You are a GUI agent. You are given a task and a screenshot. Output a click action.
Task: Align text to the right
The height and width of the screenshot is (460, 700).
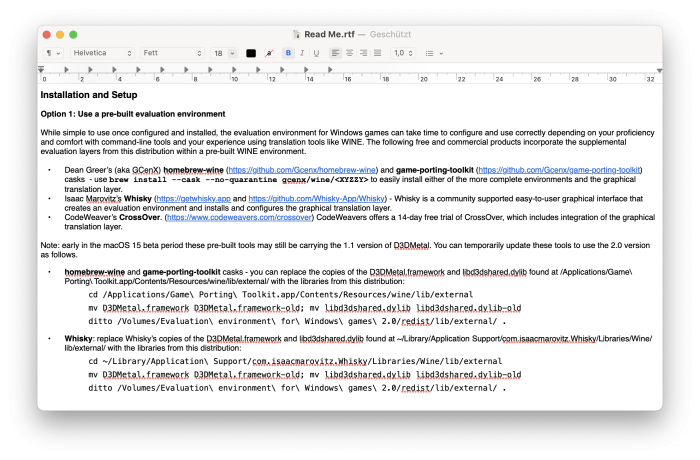(363, 53)
